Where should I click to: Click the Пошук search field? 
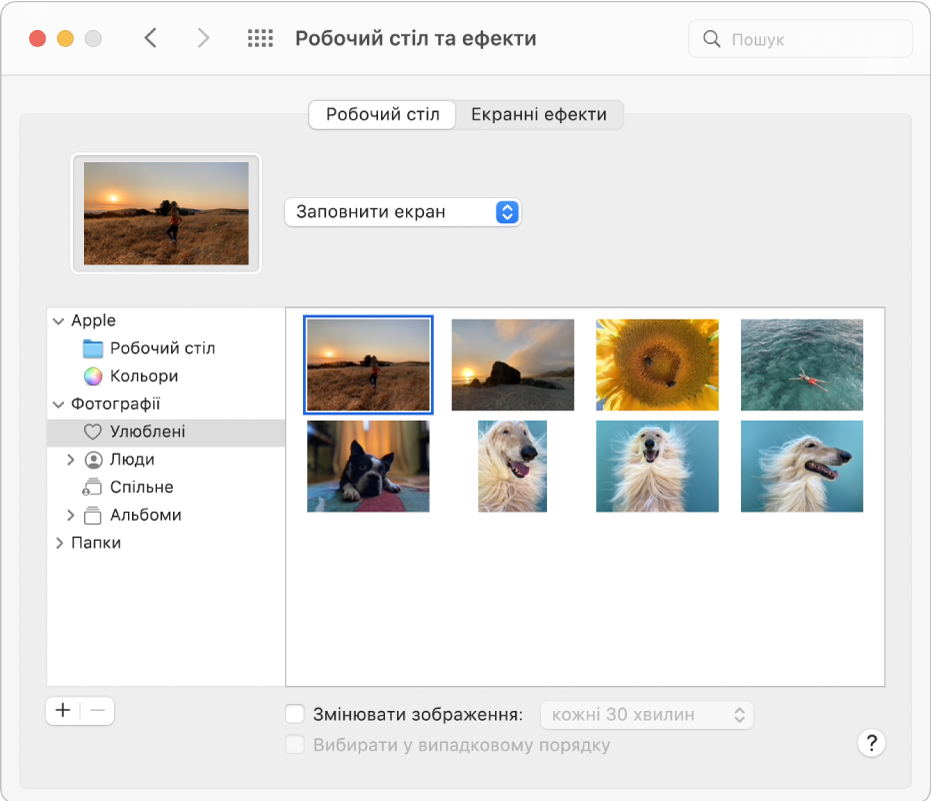pyautogui.click(x=800, y=39)
